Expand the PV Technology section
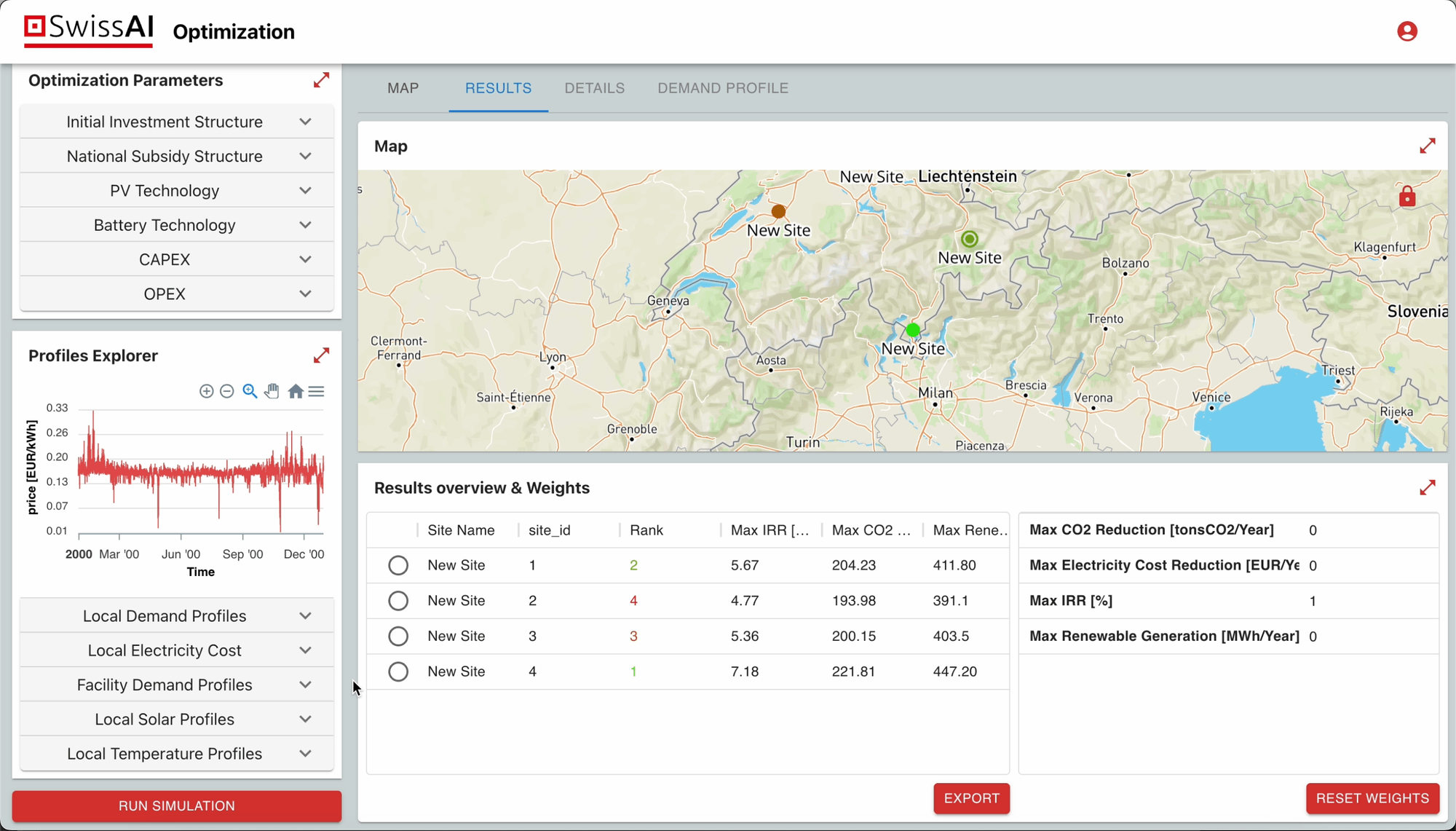This screenshot has height=831, width=1456. [176, 190]
